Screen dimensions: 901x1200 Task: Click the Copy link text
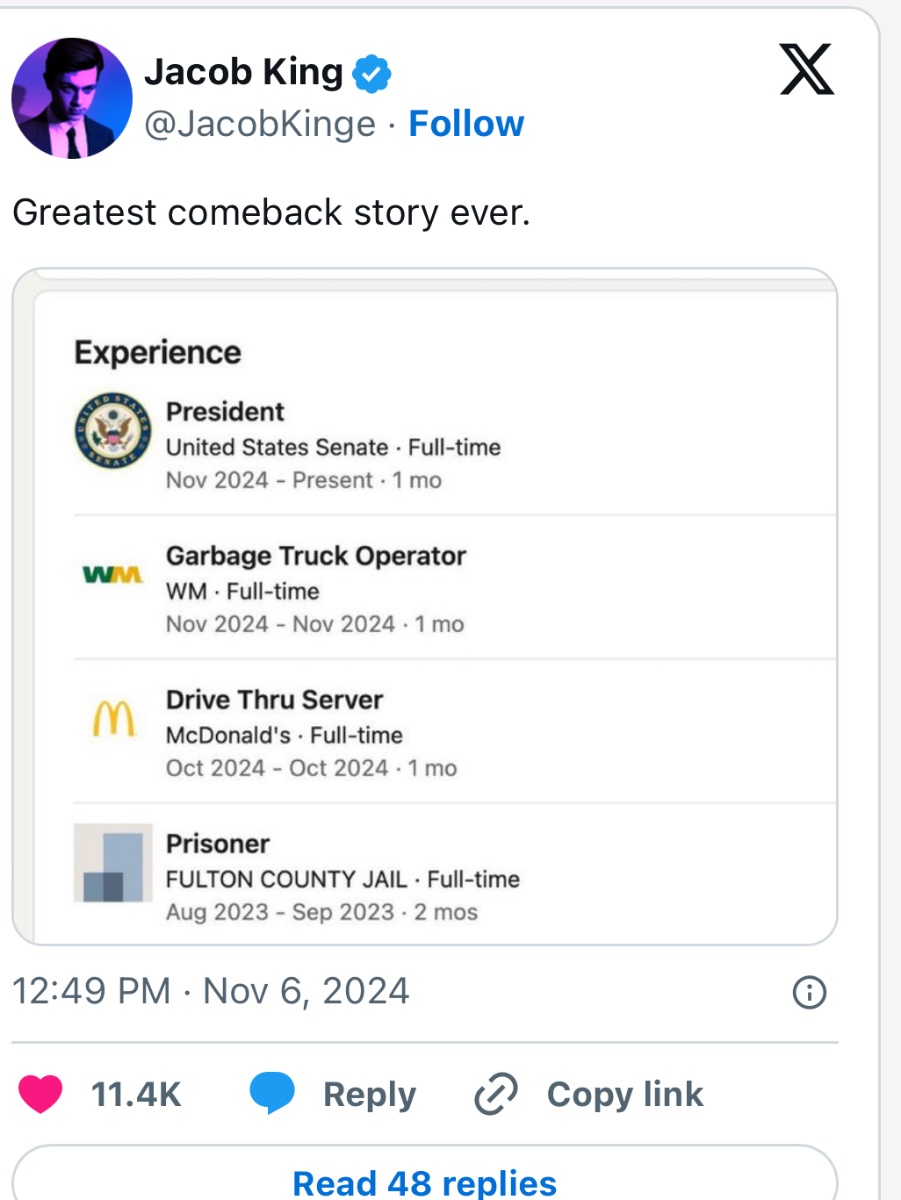[625, 1094]
